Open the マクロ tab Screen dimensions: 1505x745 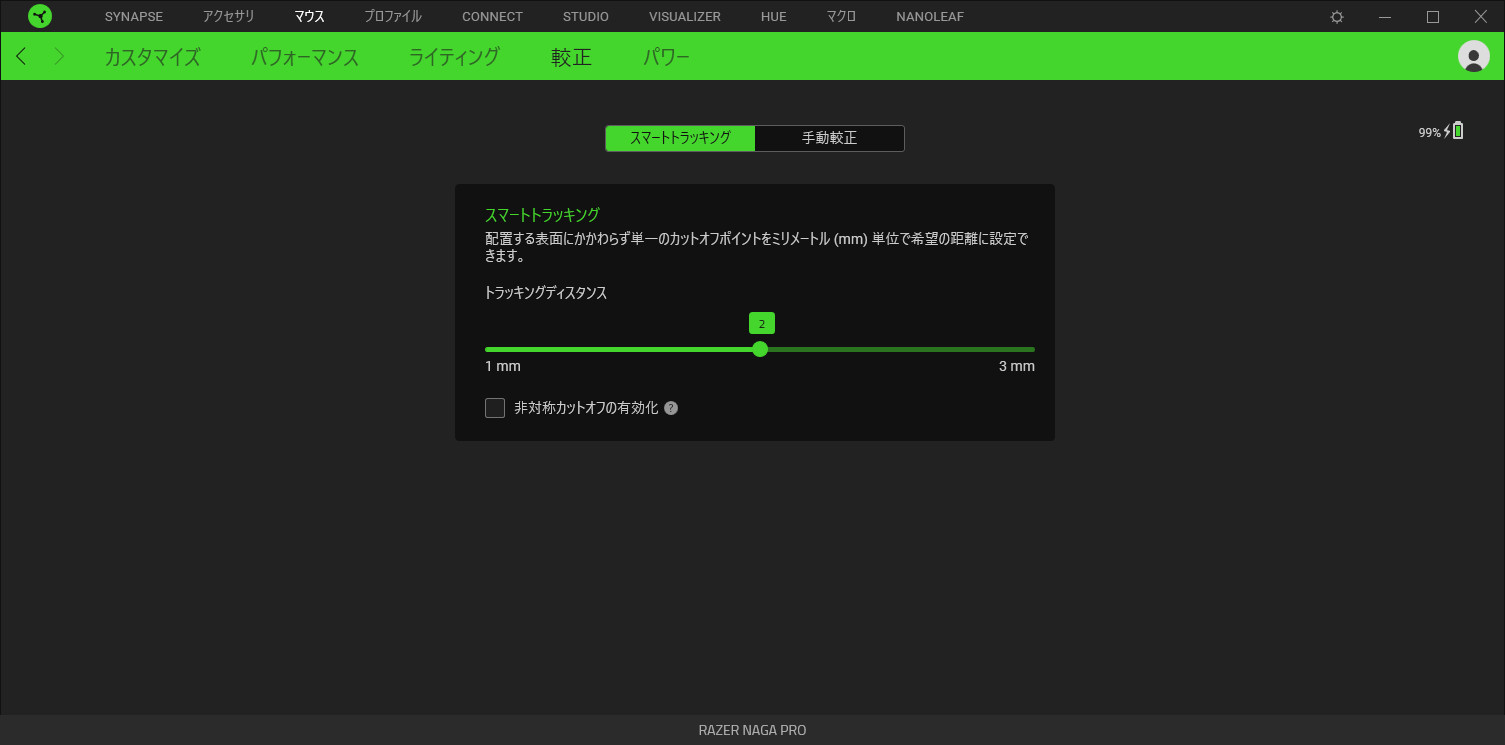[x=841, y=17]
